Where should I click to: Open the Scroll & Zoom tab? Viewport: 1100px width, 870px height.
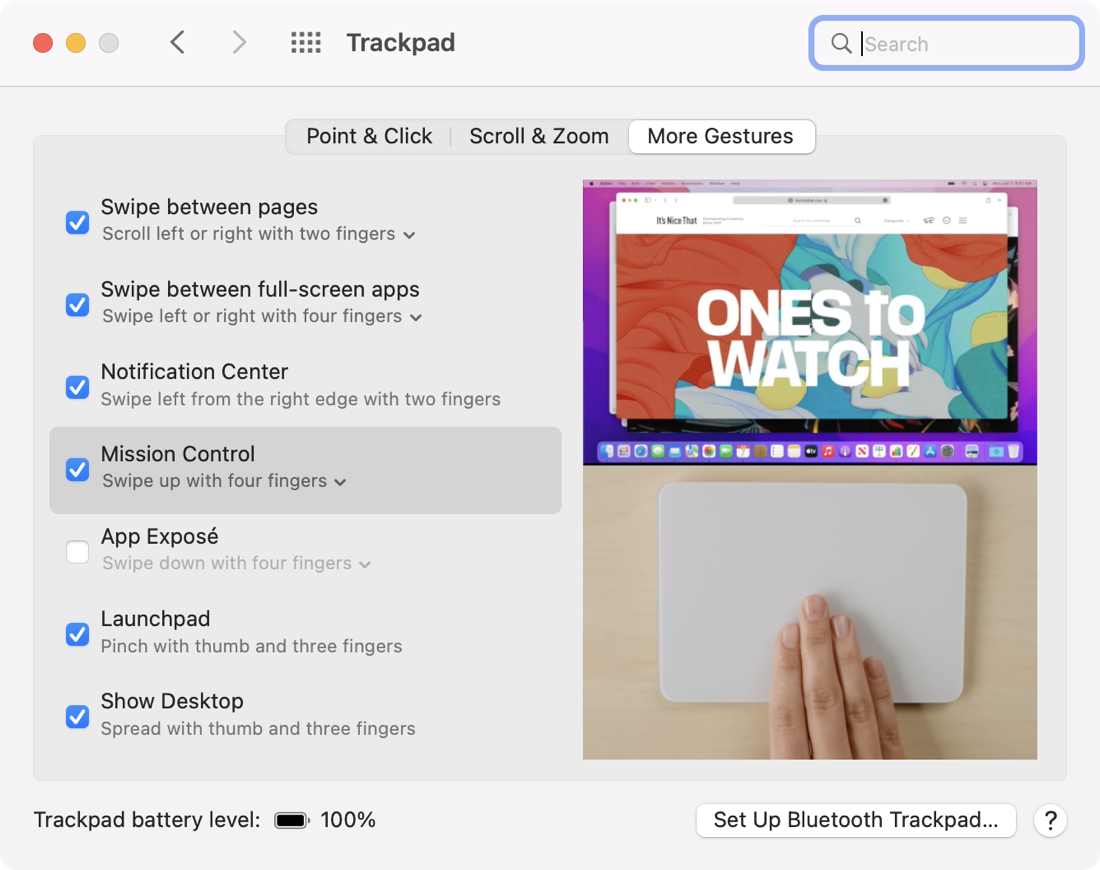539,137
